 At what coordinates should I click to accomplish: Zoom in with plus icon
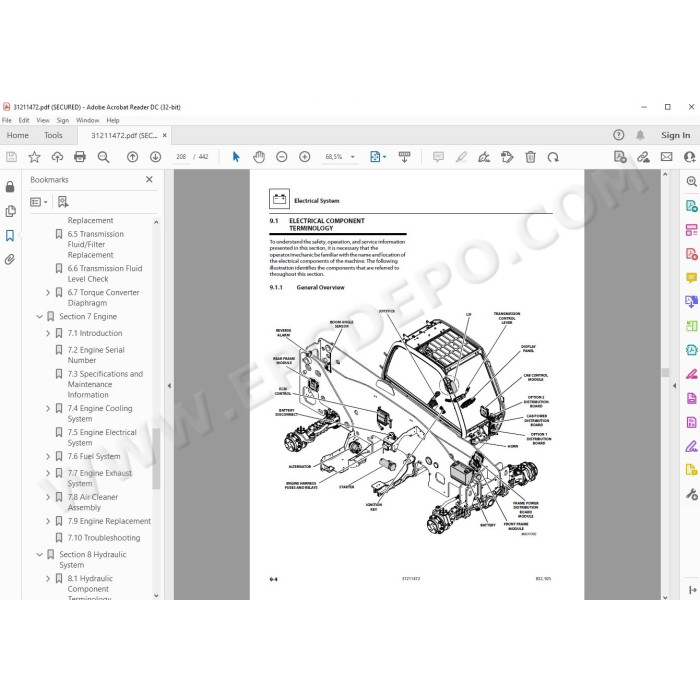(304, 157)
